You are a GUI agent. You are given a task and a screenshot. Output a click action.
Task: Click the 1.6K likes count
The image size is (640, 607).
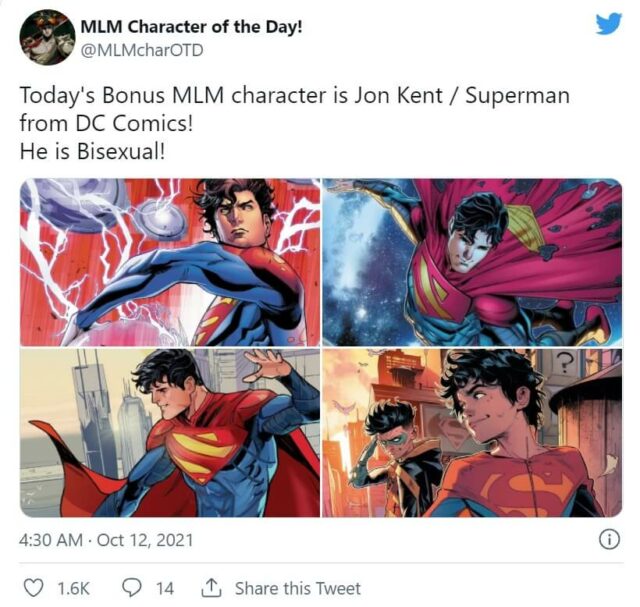click(x=72, y=588)
